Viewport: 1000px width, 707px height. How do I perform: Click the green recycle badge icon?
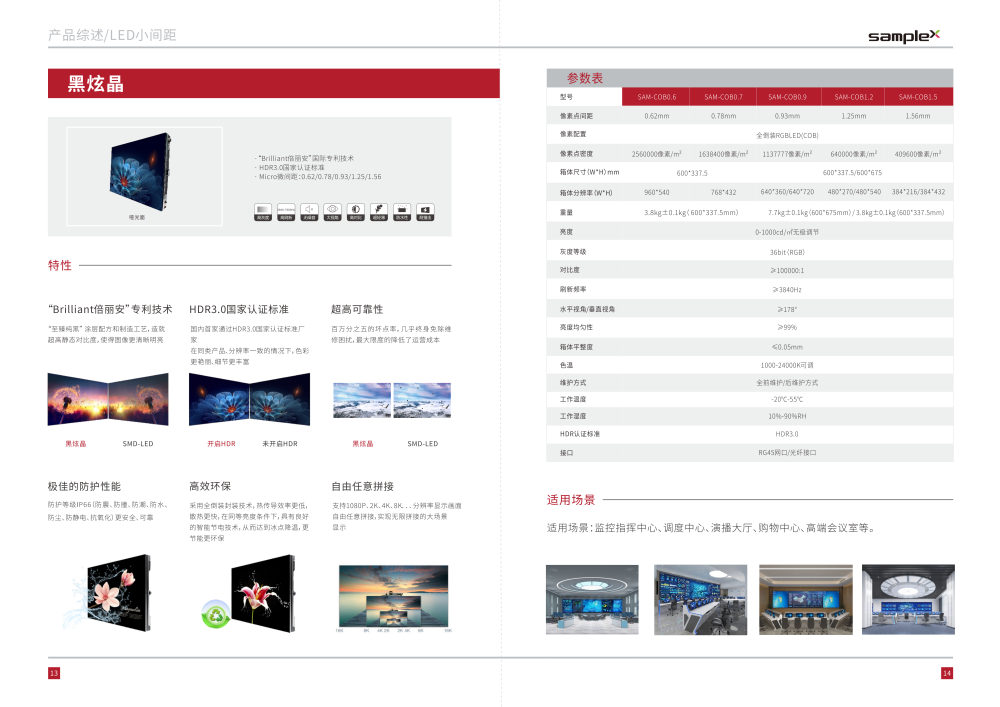coord(214,612)
